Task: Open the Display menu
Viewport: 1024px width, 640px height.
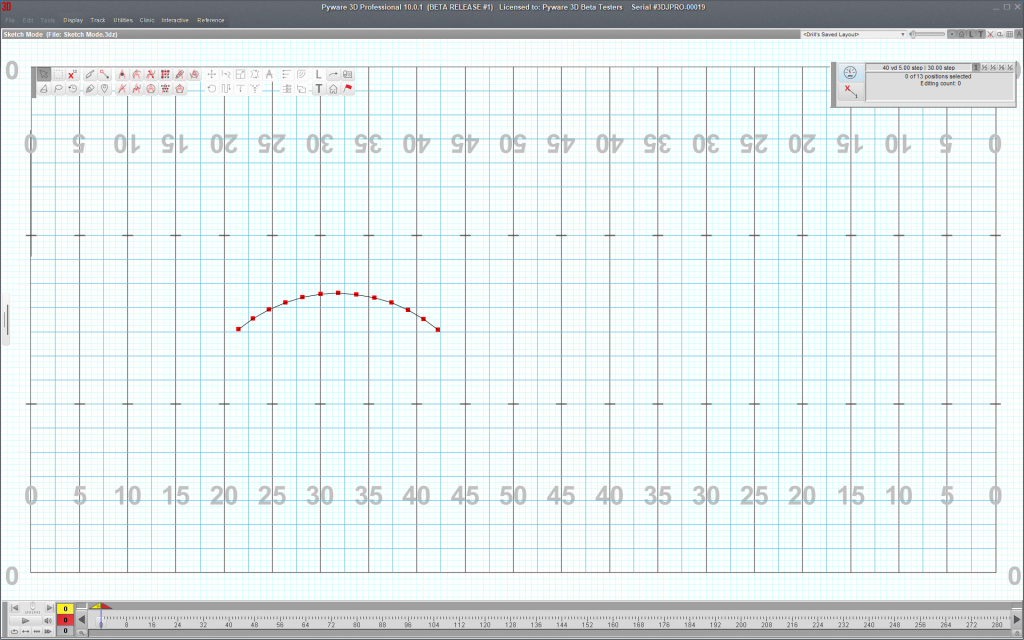Action: 73,20
